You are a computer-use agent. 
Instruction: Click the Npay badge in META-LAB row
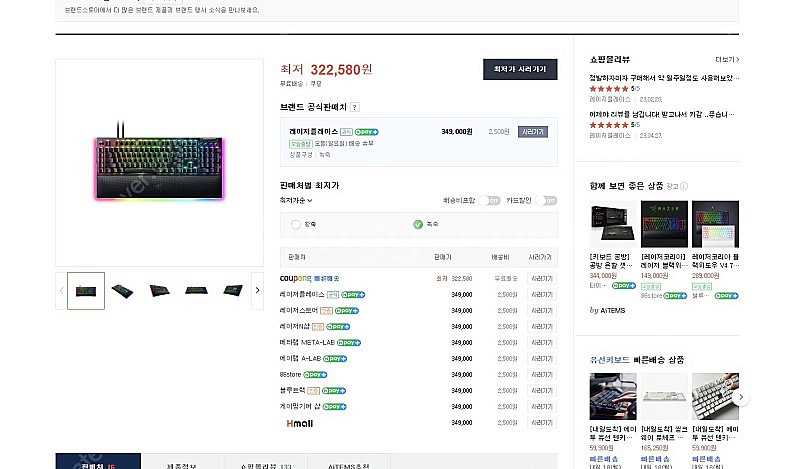point(349,343)
